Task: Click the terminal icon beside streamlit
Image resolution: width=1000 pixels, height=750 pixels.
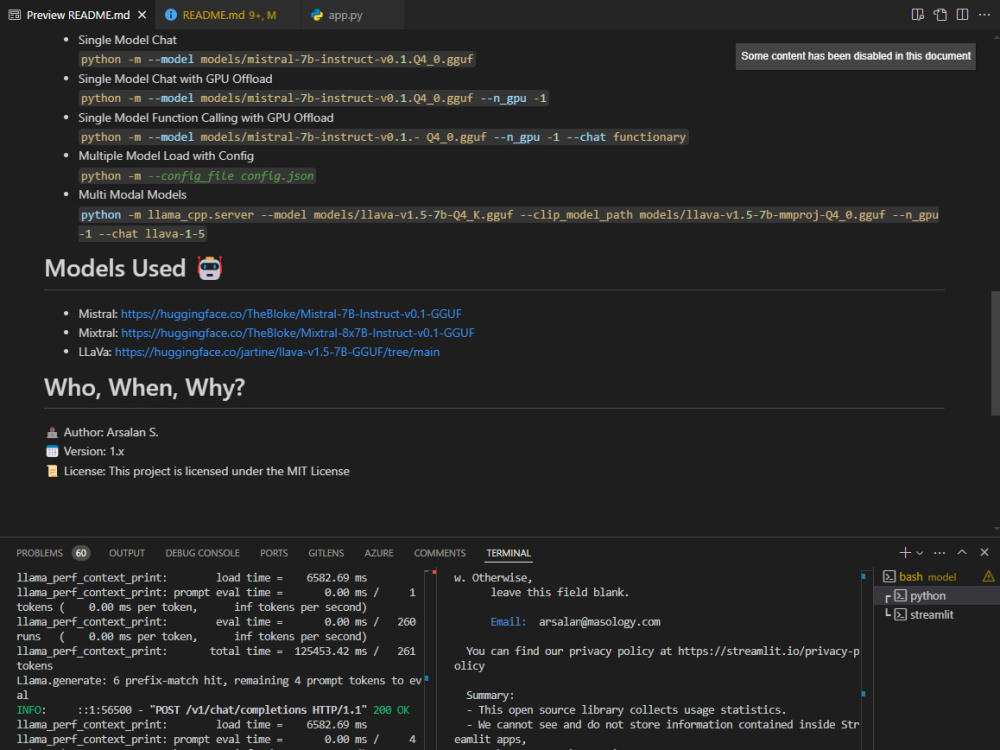Action: click(x=900, y=615)
